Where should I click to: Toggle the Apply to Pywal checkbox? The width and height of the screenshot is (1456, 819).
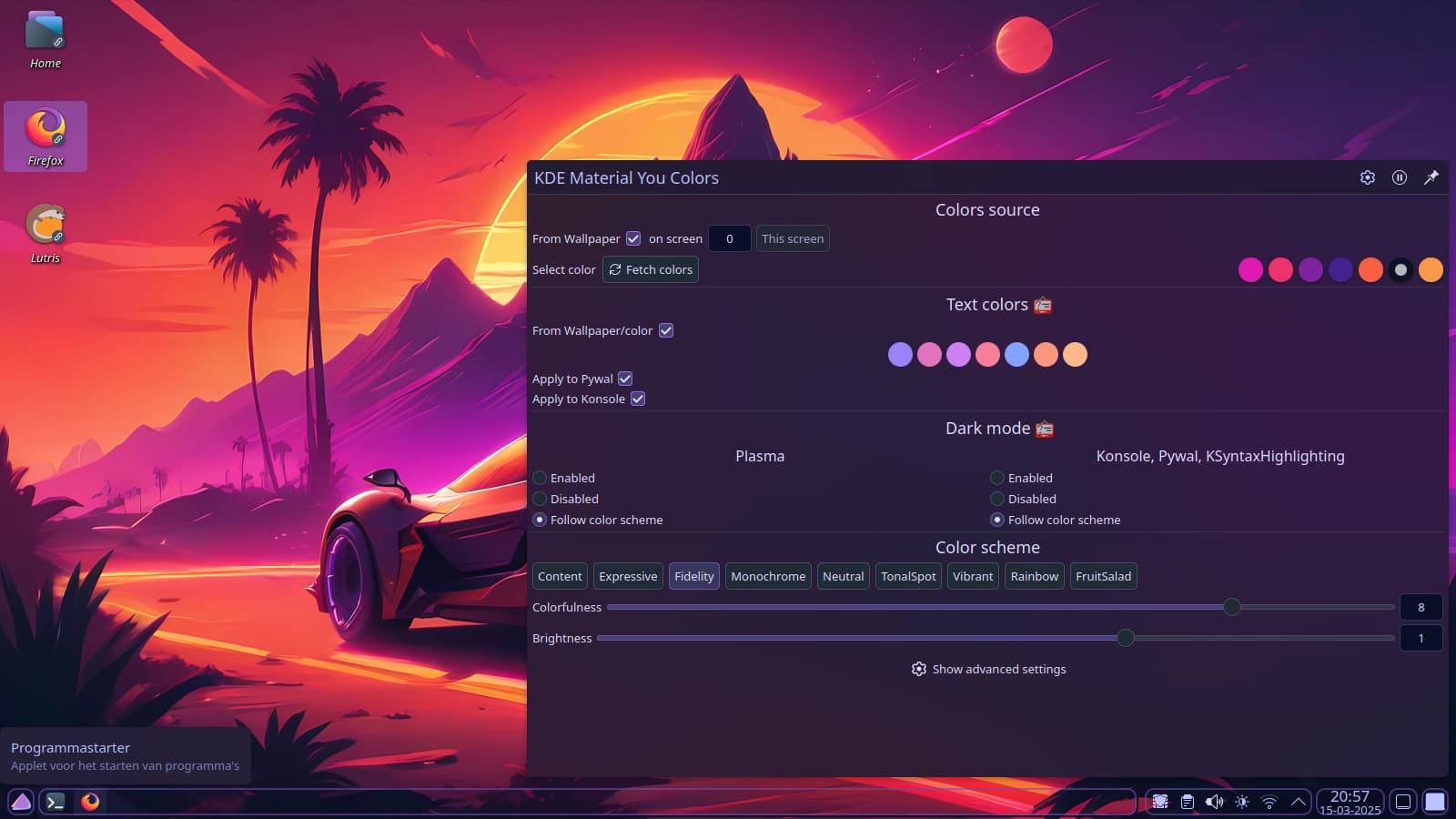tap(625, 379)
